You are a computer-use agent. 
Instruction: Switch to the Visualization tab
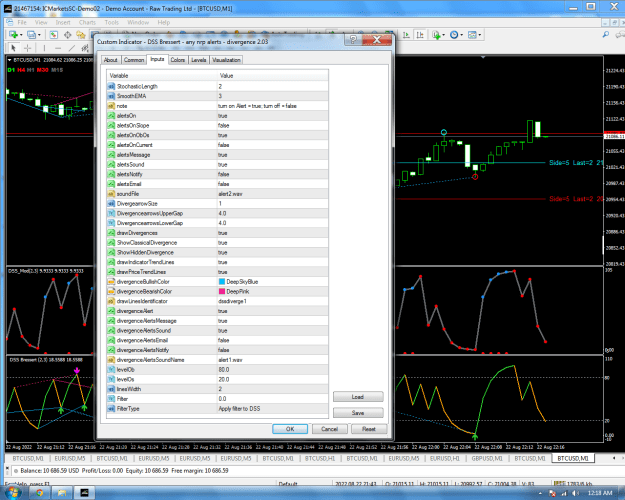(x=226, y=60)
